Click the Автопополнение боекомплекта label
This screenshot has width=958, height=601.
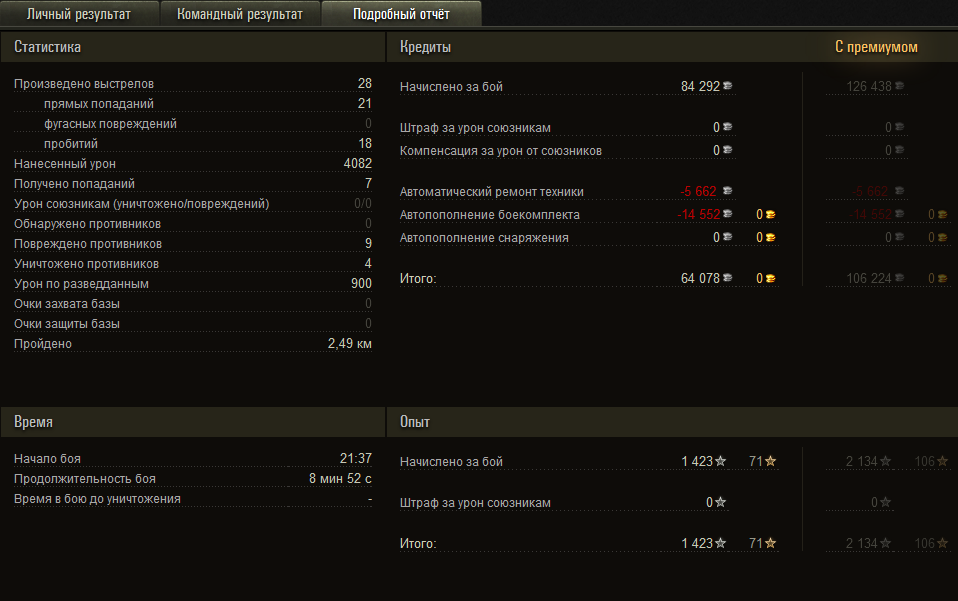[490, 215]
